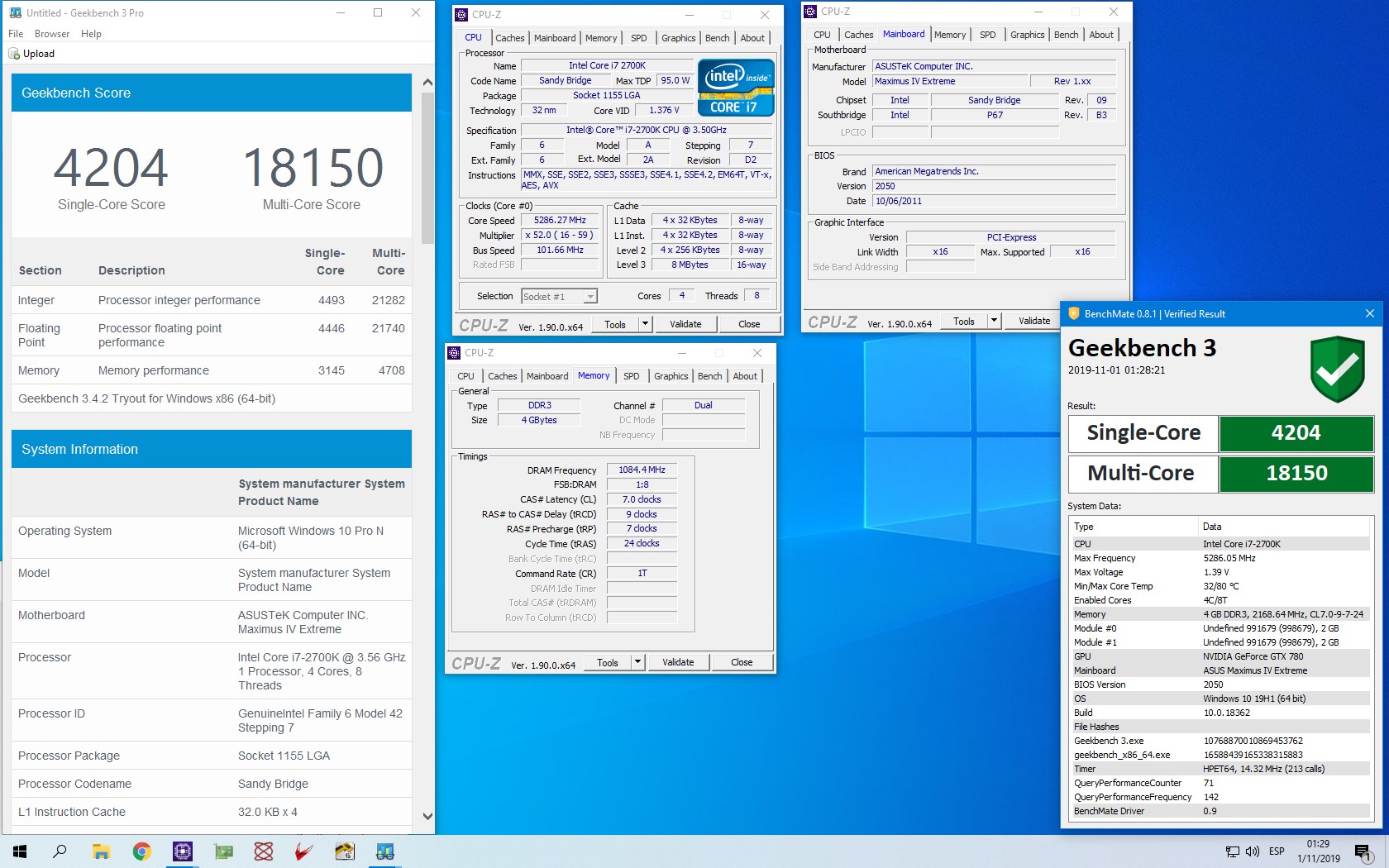The width and height of the screenshot is (1389, 868).
Task: Open the yellow thermometer taskbar icon
Action: click(x=345, y=851)
